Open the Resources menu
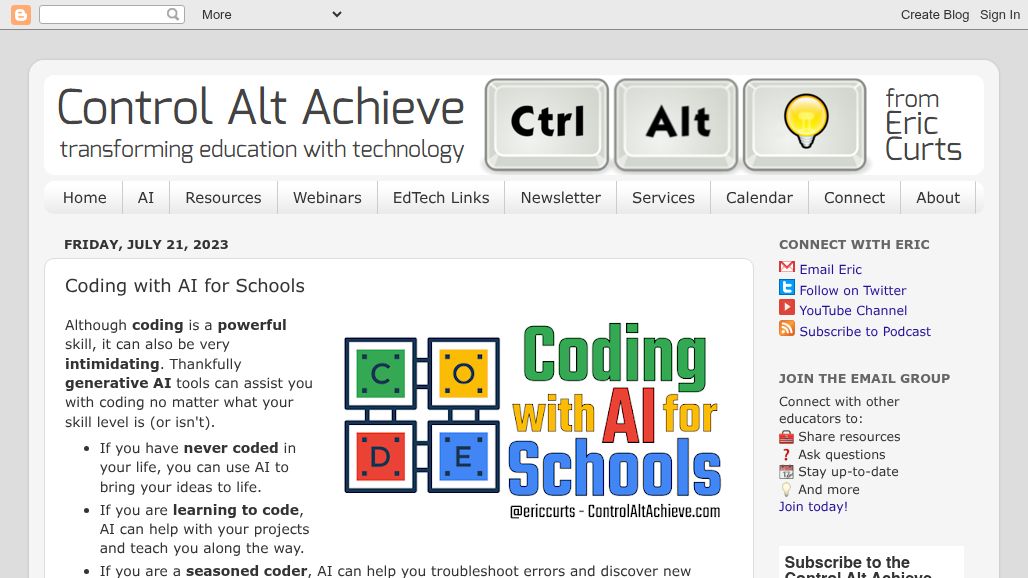Viewport: 1028px width, 578px height. pyautogui.click(x=223, y=197)
